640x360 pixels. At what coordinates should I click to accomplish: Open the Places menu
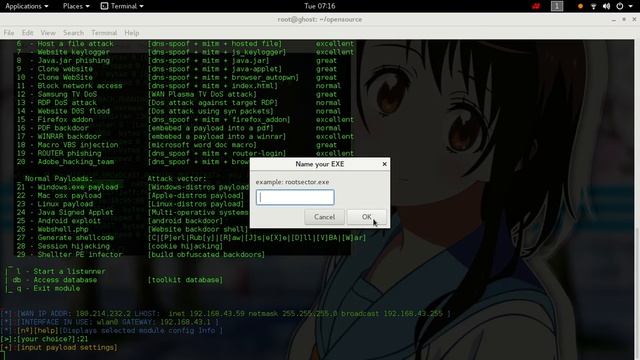click(76, 6)
